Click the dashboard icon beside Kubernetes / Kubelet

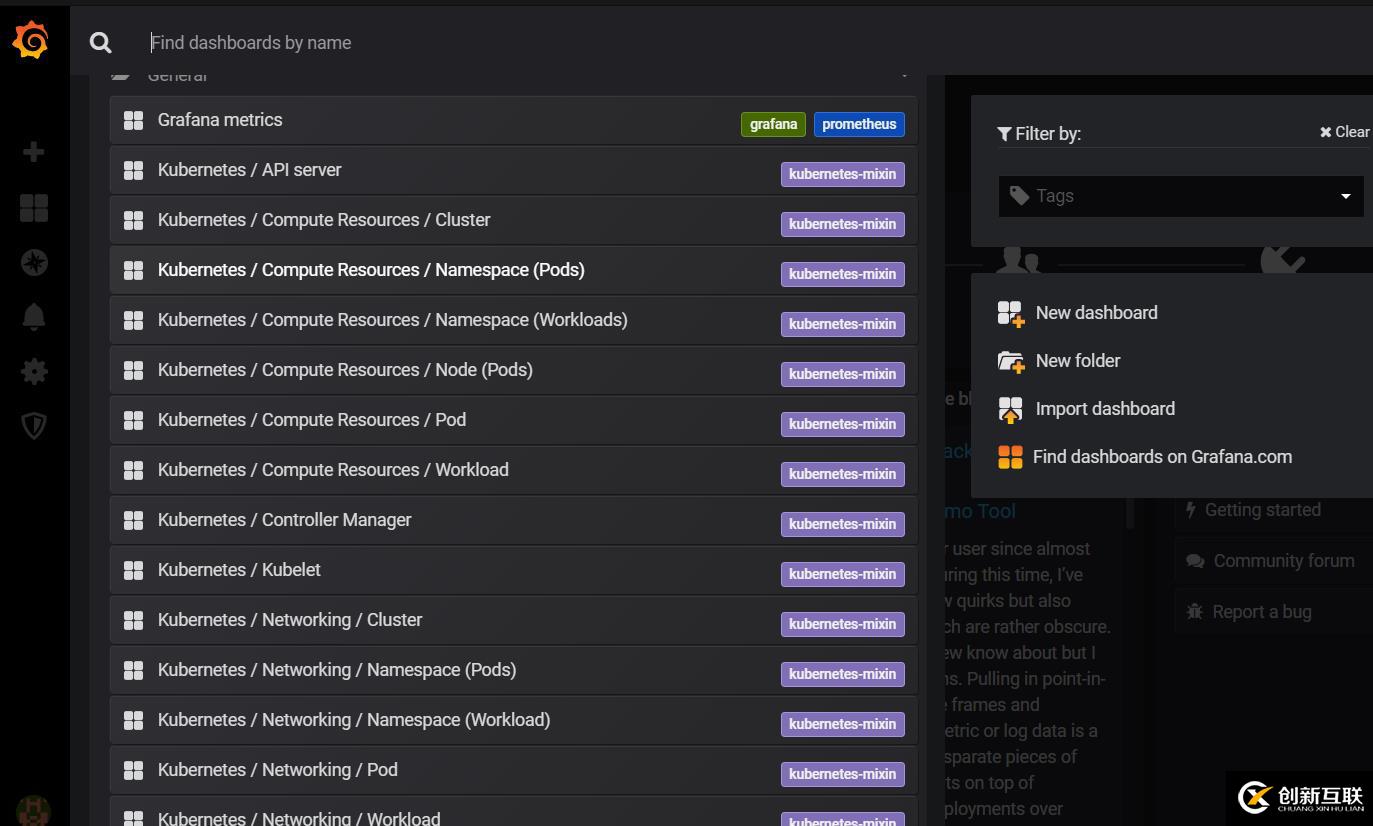pyautogui.click(x=133, y=570)
